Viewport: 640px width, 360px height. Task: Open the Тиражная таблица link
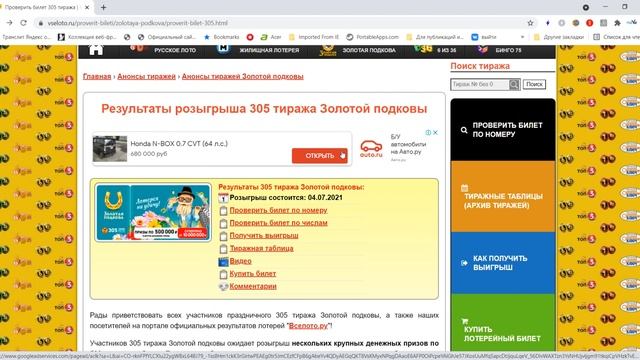[x=261, y=248]
